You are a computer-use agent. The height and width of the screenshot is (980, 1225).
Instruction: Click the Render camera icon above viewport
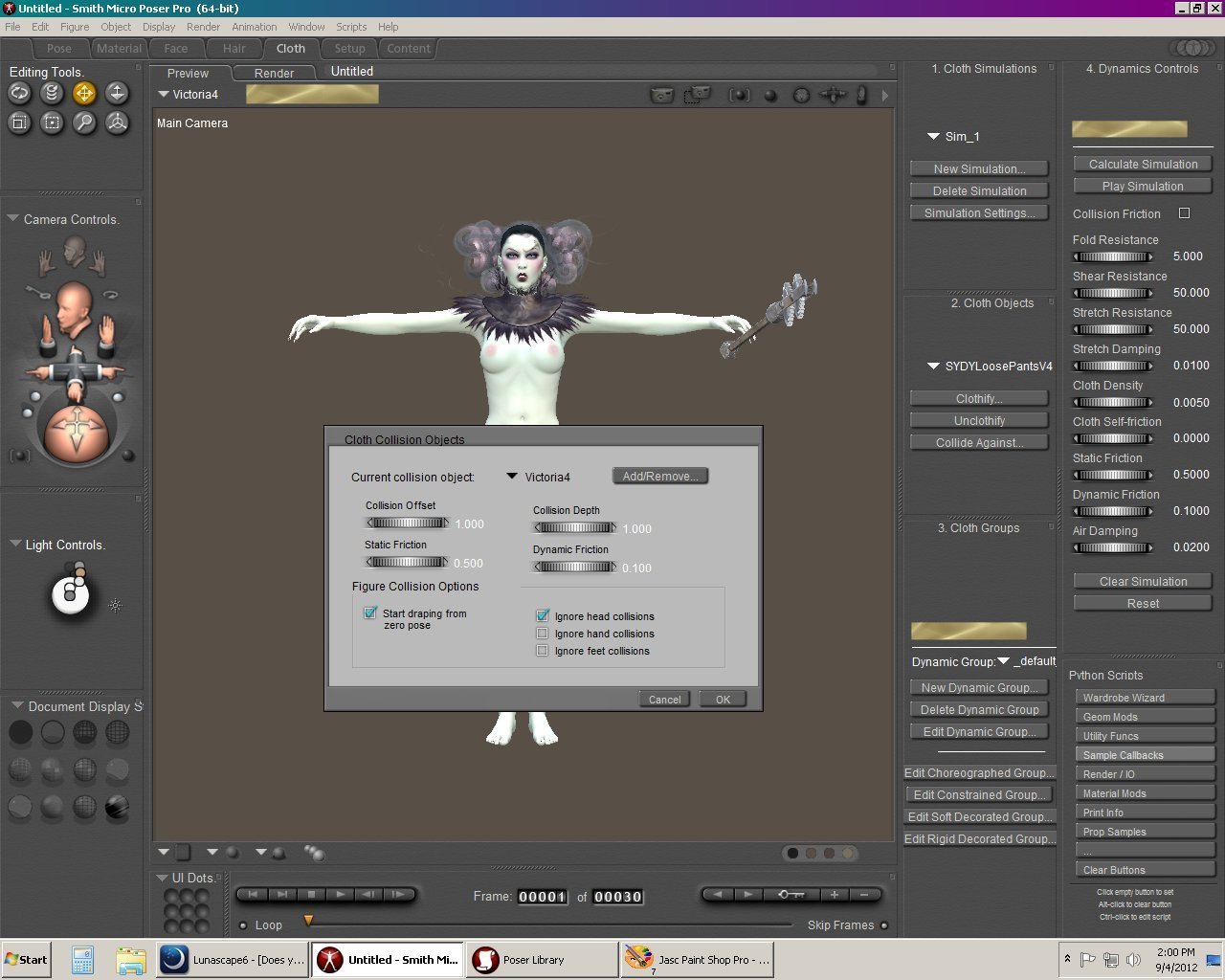coord(661,95)
